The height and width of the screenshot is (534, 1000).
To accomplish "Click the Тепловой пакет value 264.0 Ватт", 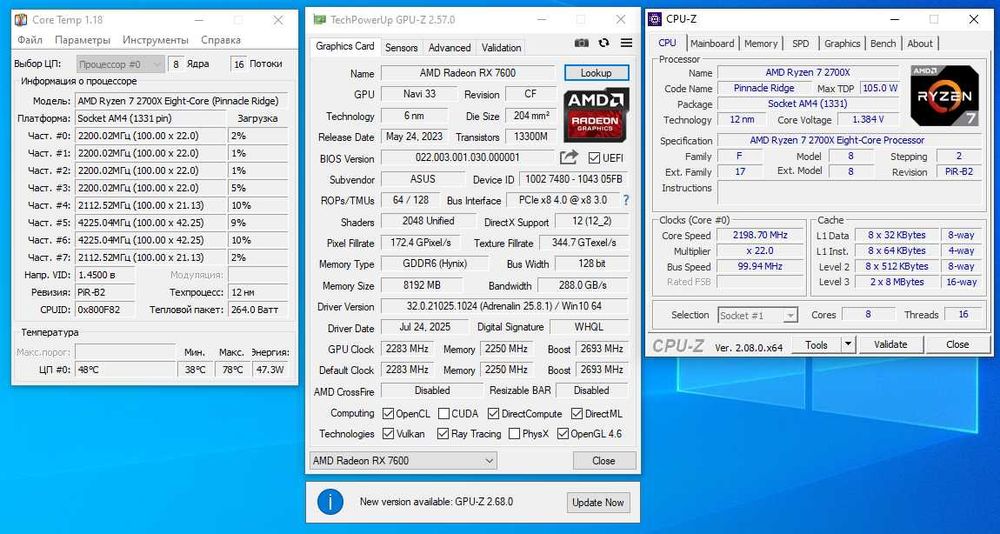I will tap(258, 309).
